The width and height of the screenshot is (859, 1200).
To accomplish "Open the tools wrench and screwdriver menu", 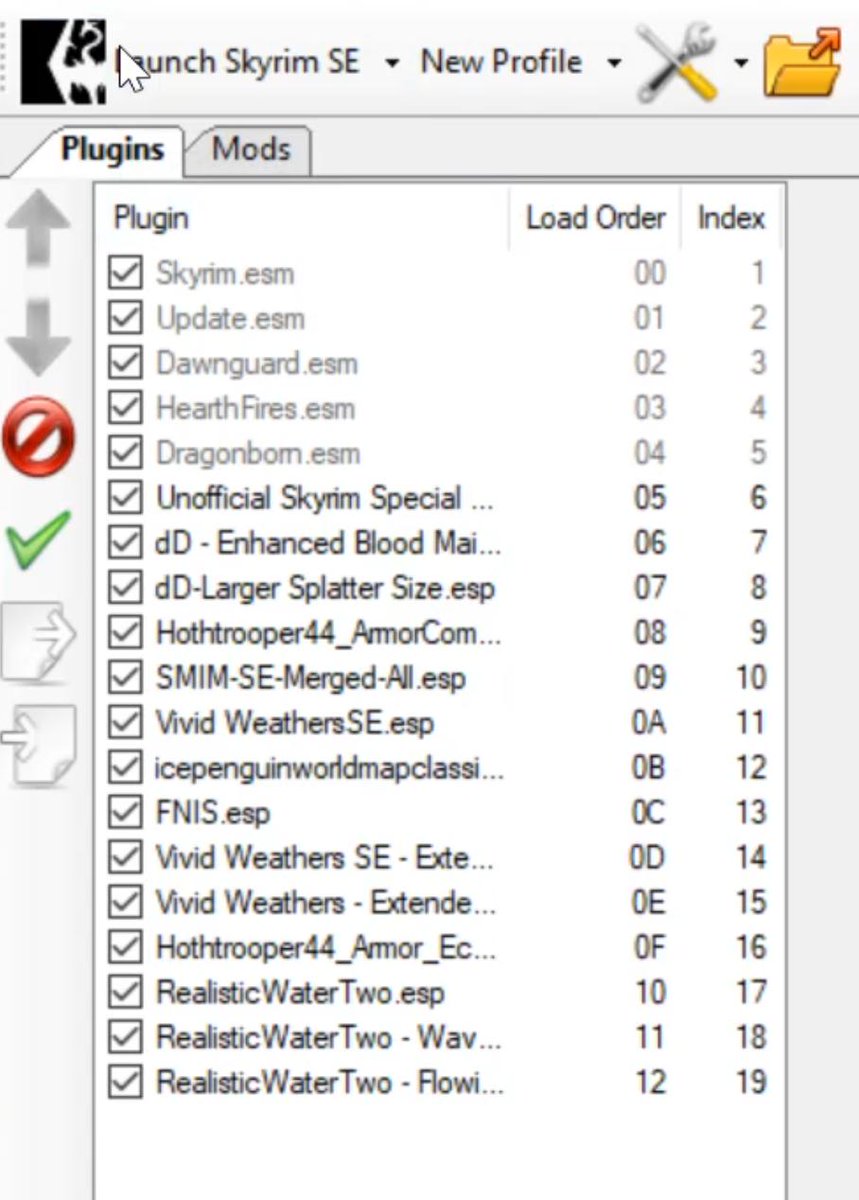I will [677, 63].
